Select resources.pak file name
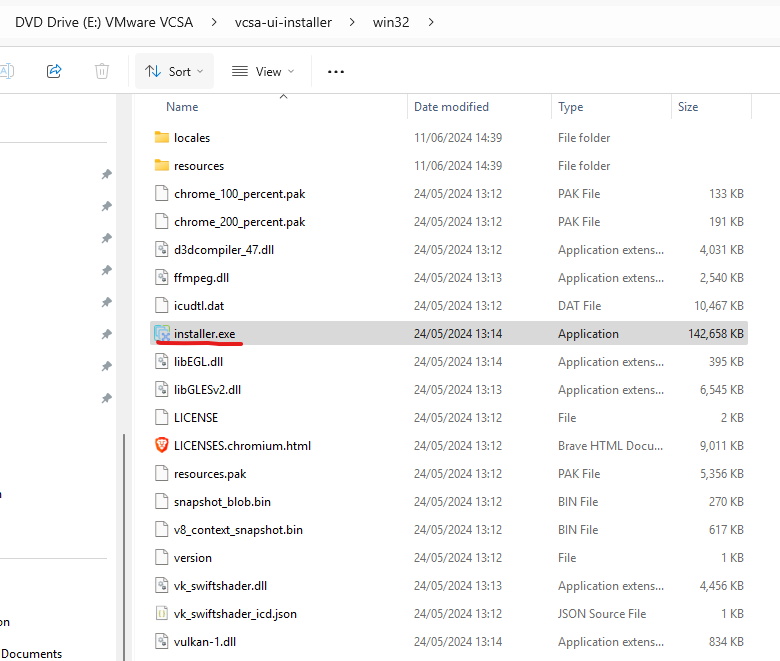Image resolution: width=780 pixels, height=661 pixels. click(x=210, y=473)
